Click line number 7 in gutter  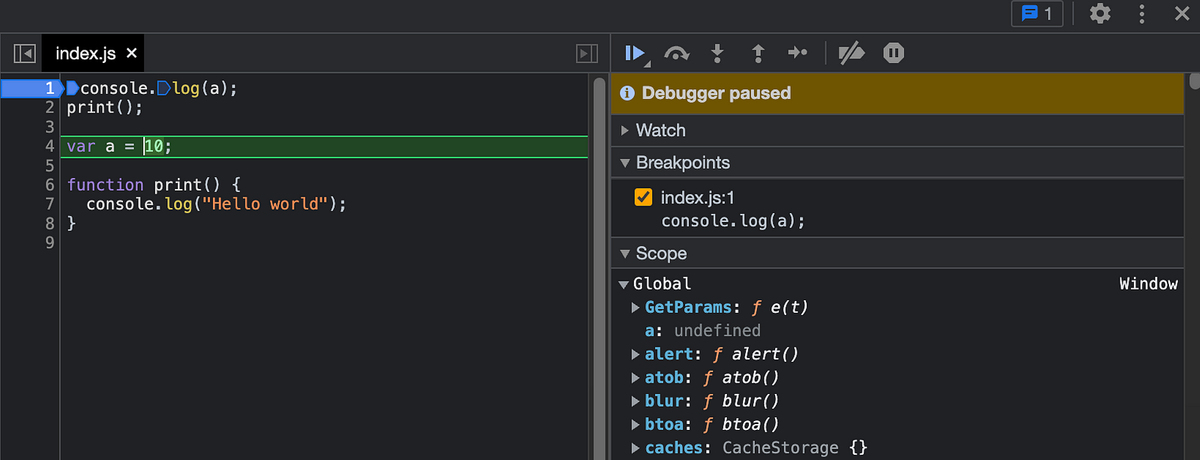pos(48,204)
